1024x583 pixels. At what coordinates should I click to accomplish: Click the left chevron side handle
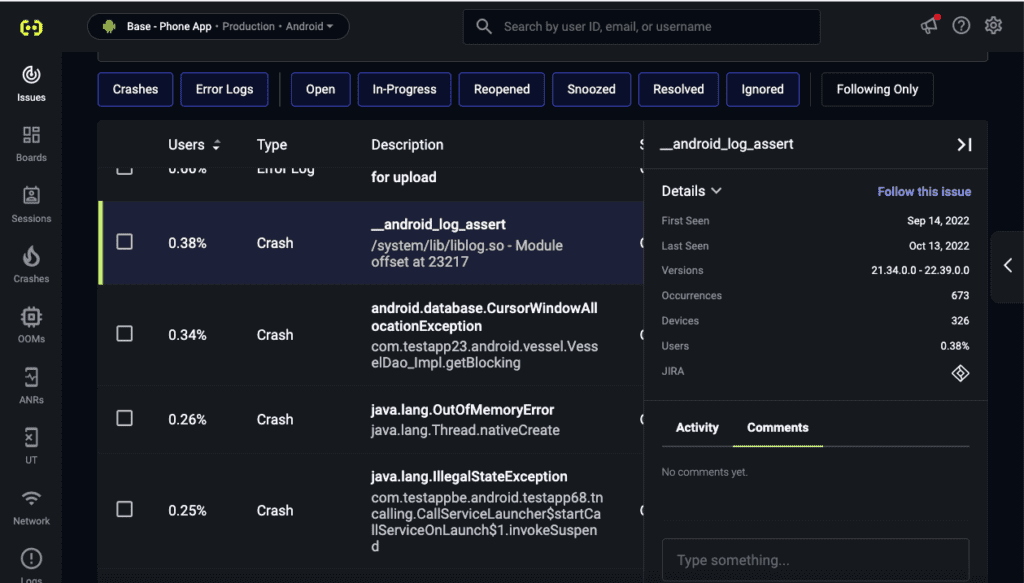(x=1008, y=266)
